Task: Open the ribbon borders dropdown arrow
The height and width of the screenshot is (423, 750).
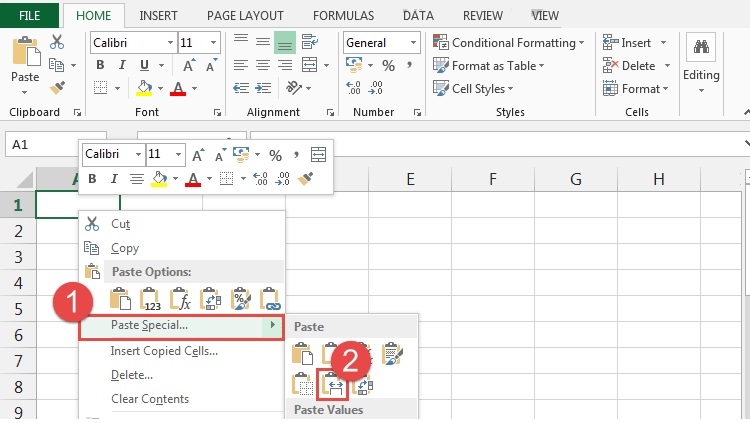Action: click(x=117, y=89)
